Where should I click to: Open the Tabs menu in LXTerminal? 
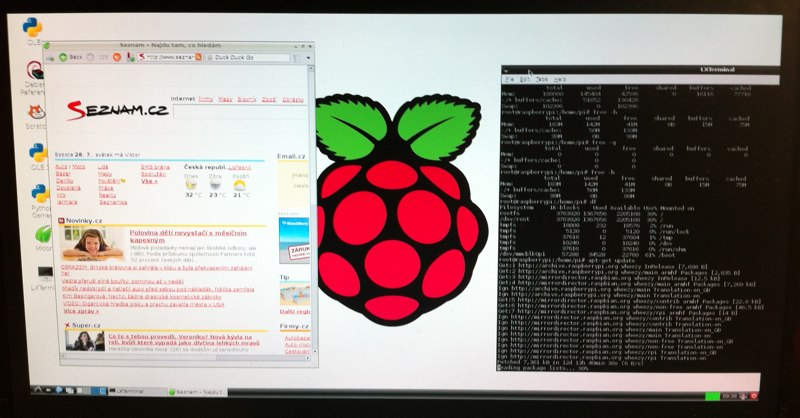pos(542,80)
